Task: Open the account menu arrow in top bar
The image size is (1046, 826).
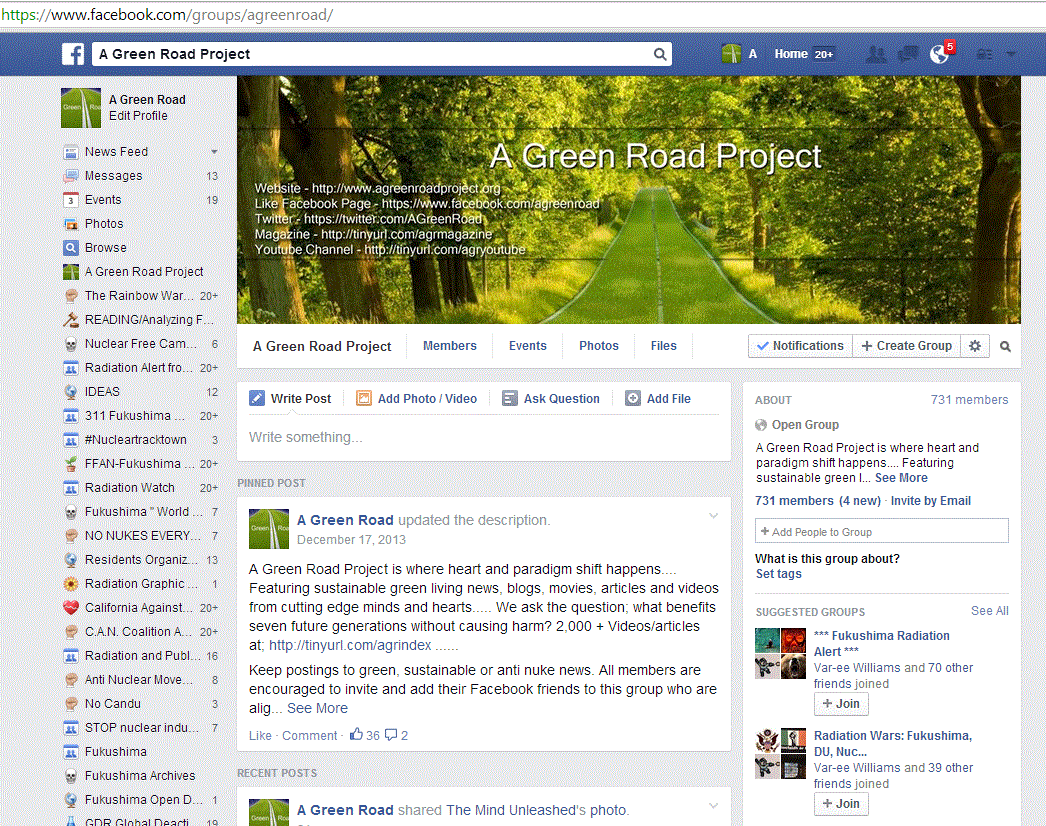Action: point(1011,54)
